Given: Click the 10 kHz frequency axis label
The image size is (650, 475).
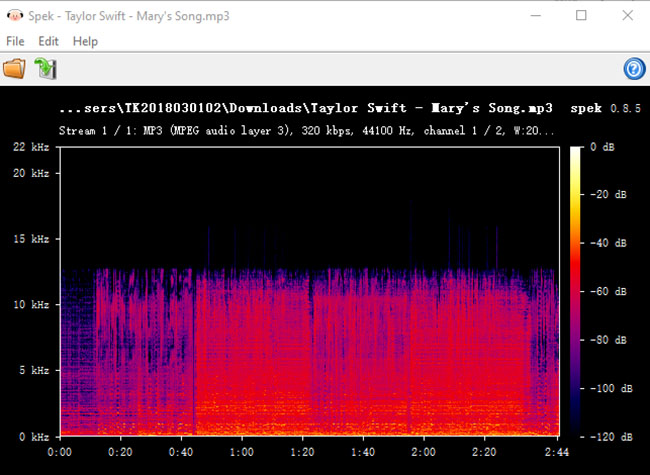Looking at the screenshot, I should (31, 305).
